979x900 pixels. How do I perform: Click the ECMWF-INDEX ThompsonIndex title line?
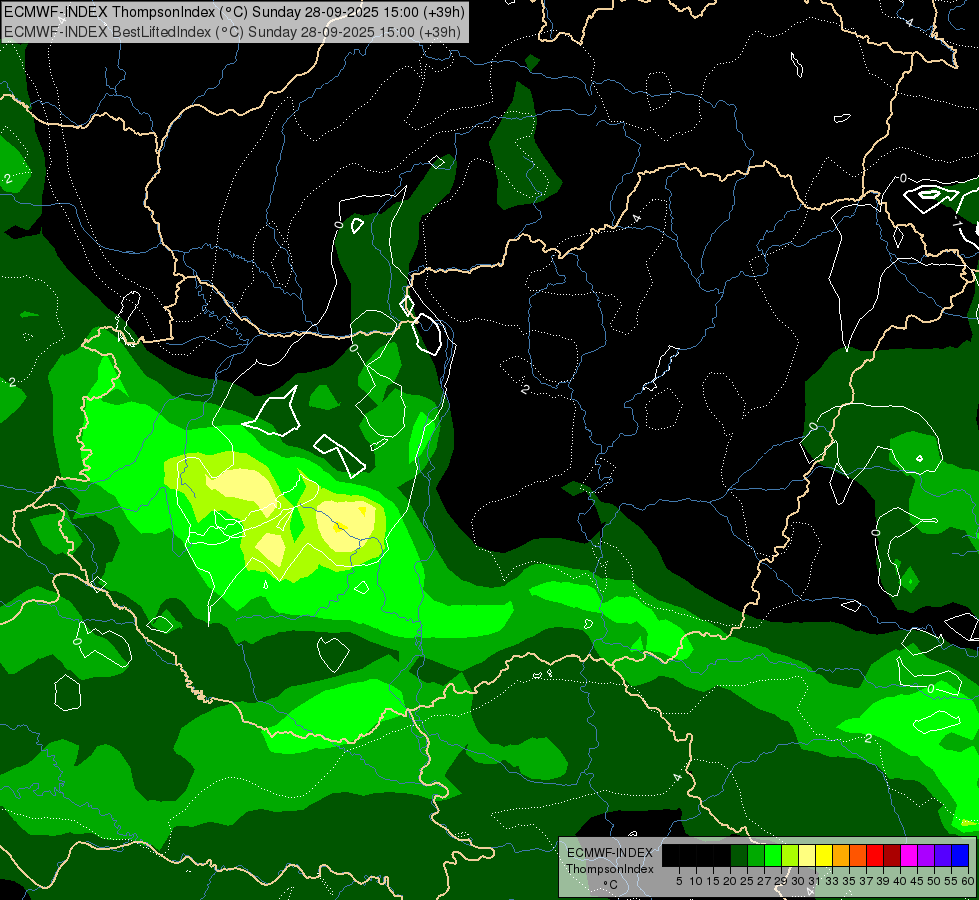pos(234,11)
